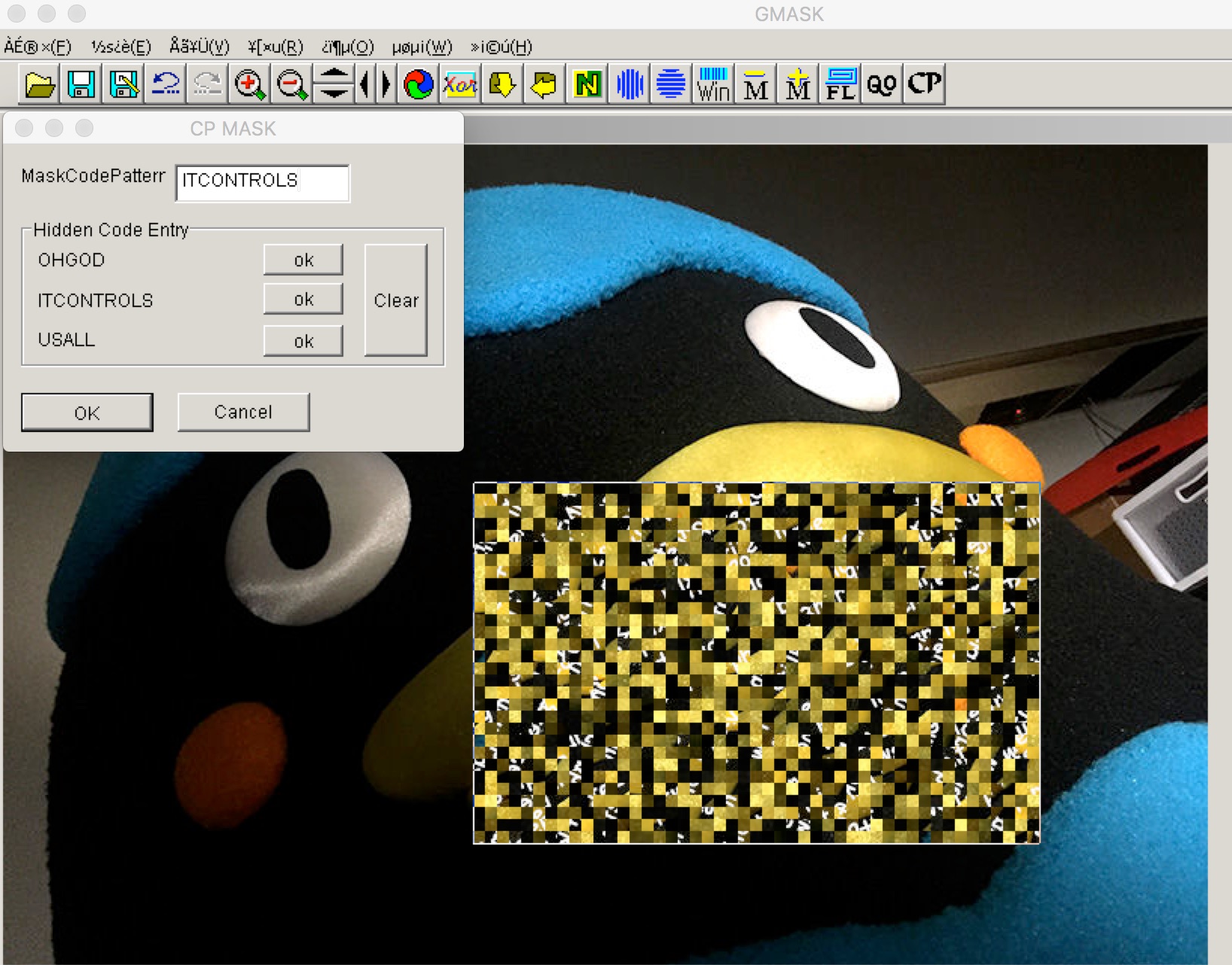This screenshot has height=965, width=1232.
Task: Click the yellow left-arrow icon
Action: point(544,84)
